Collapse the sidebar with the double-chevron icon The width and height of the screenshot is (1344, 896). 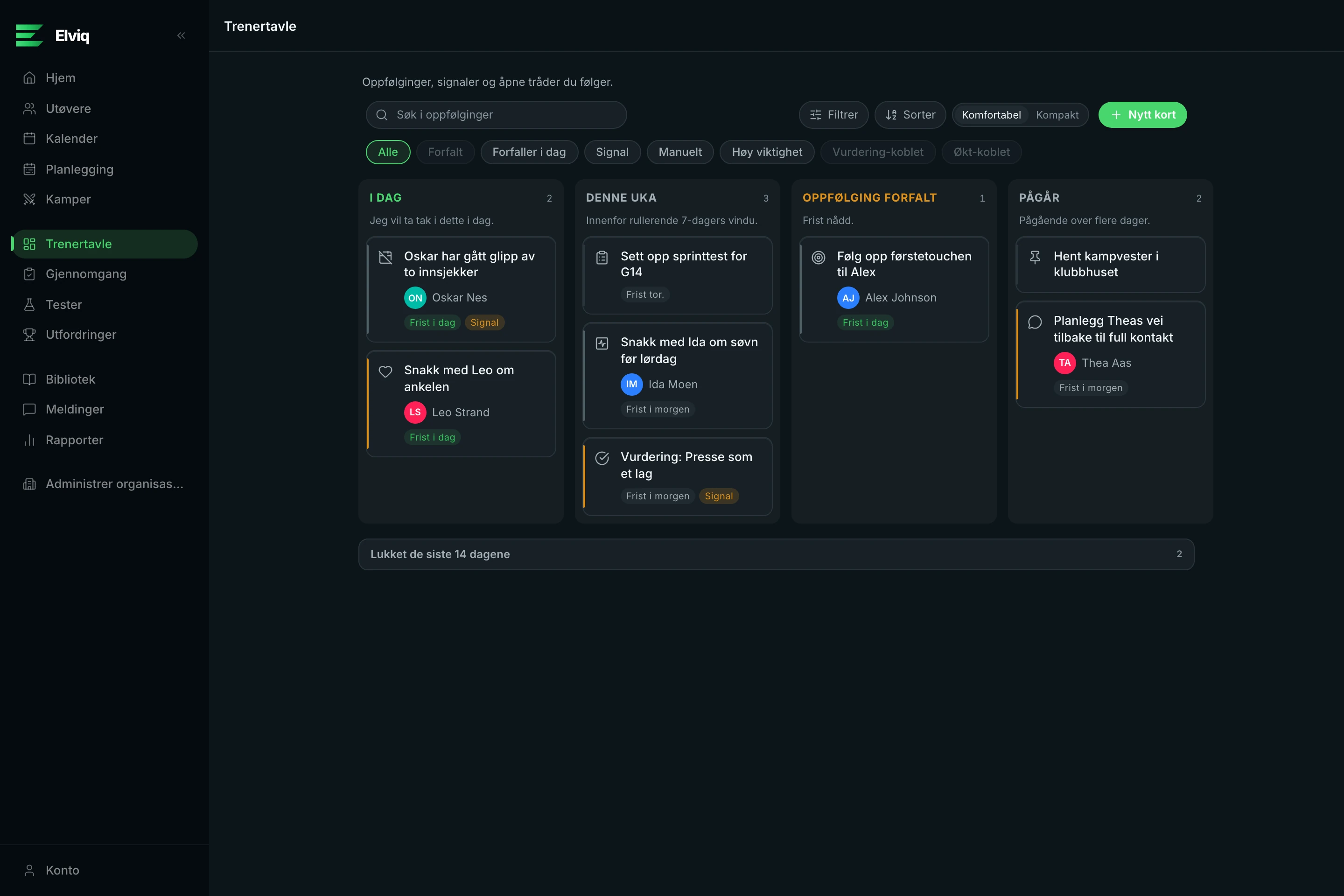coord(181,35)
